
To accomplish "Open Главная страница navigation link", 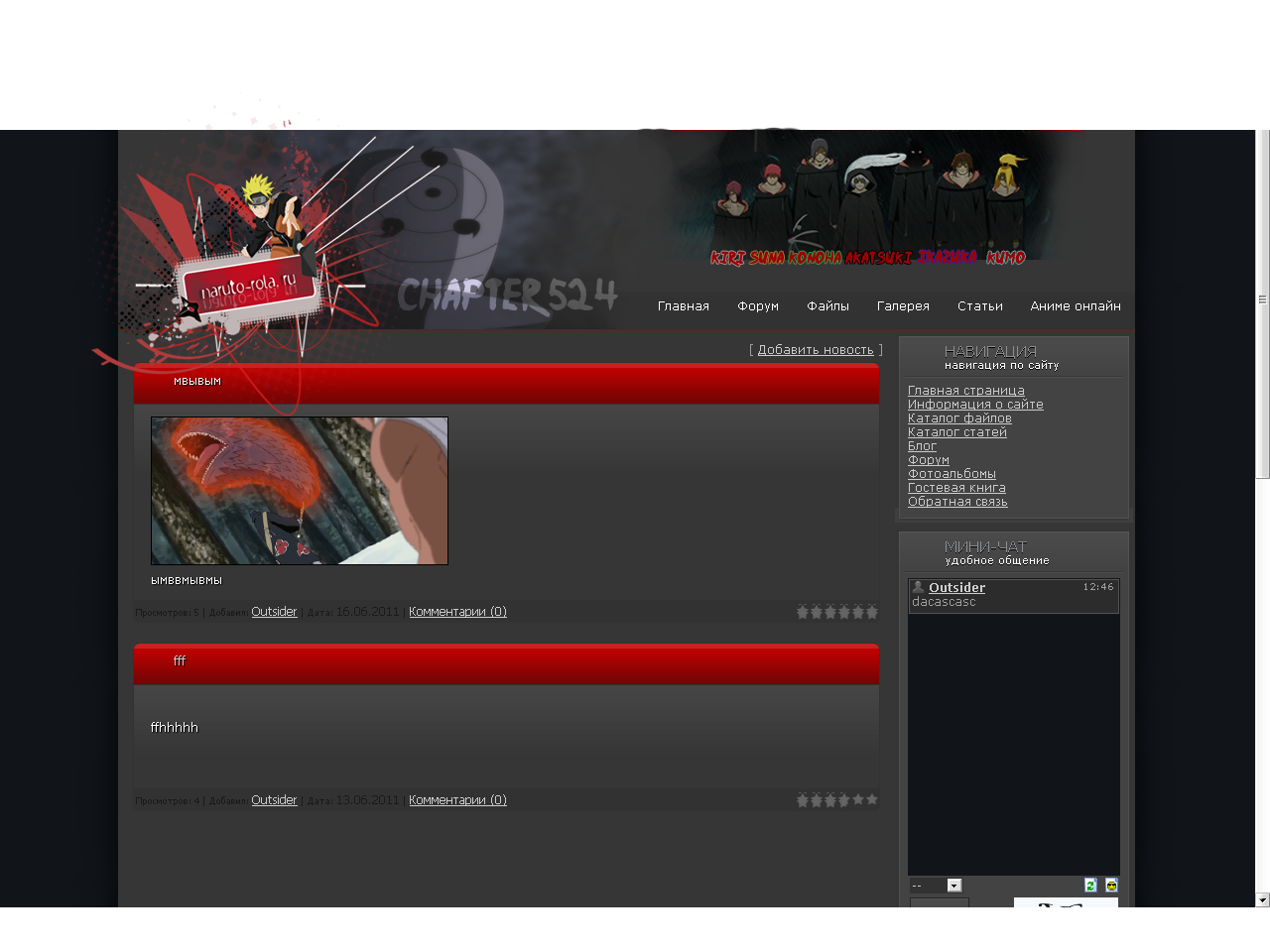I will pos(966,391).
